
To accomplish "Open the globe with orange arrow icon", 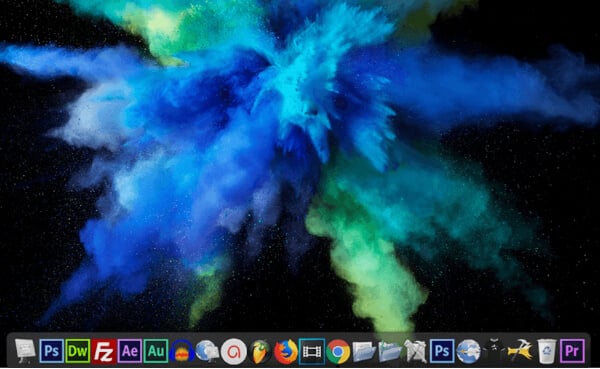I will coord(468,351).
